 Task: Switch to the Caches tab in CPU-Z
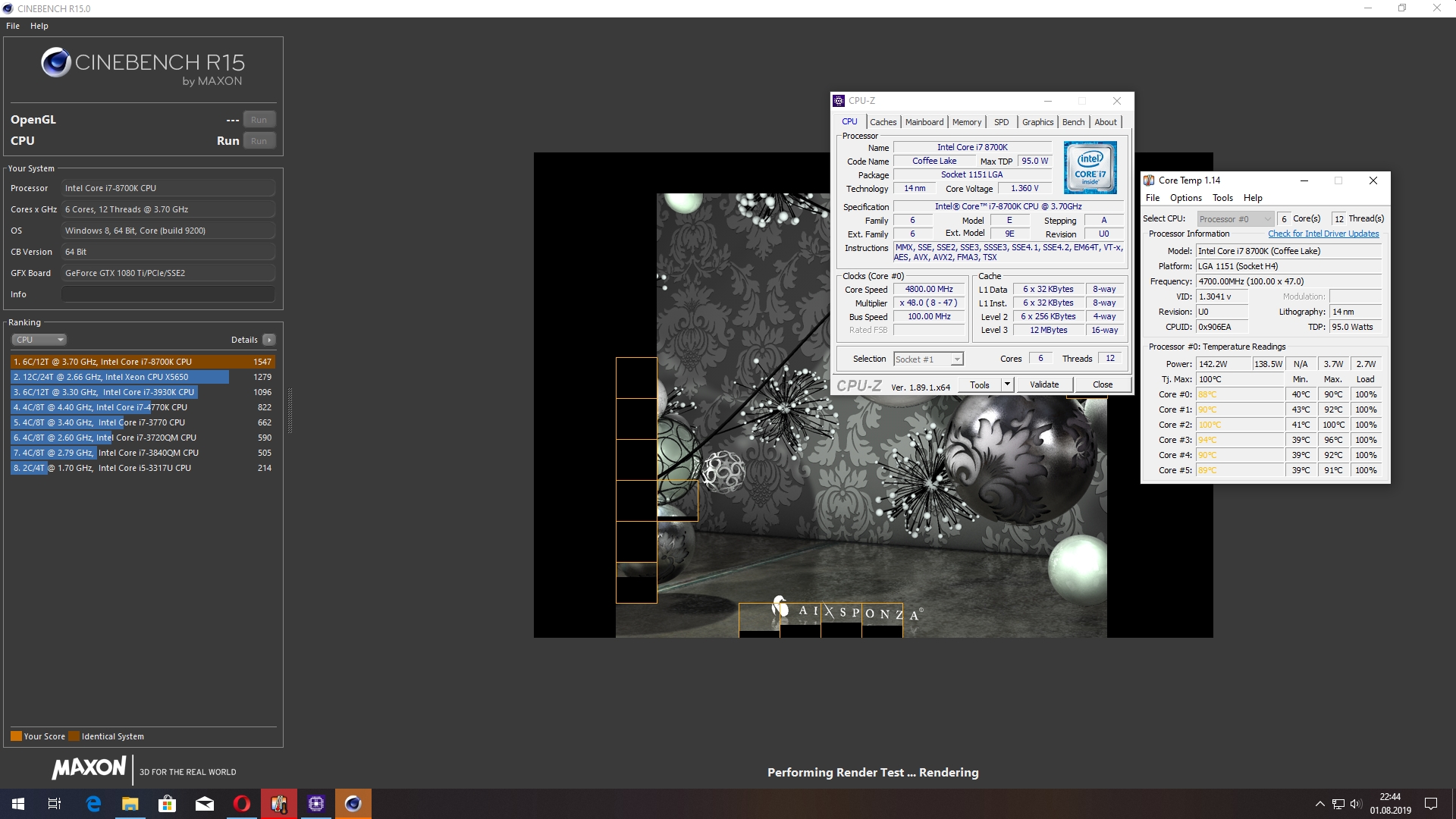883,122
